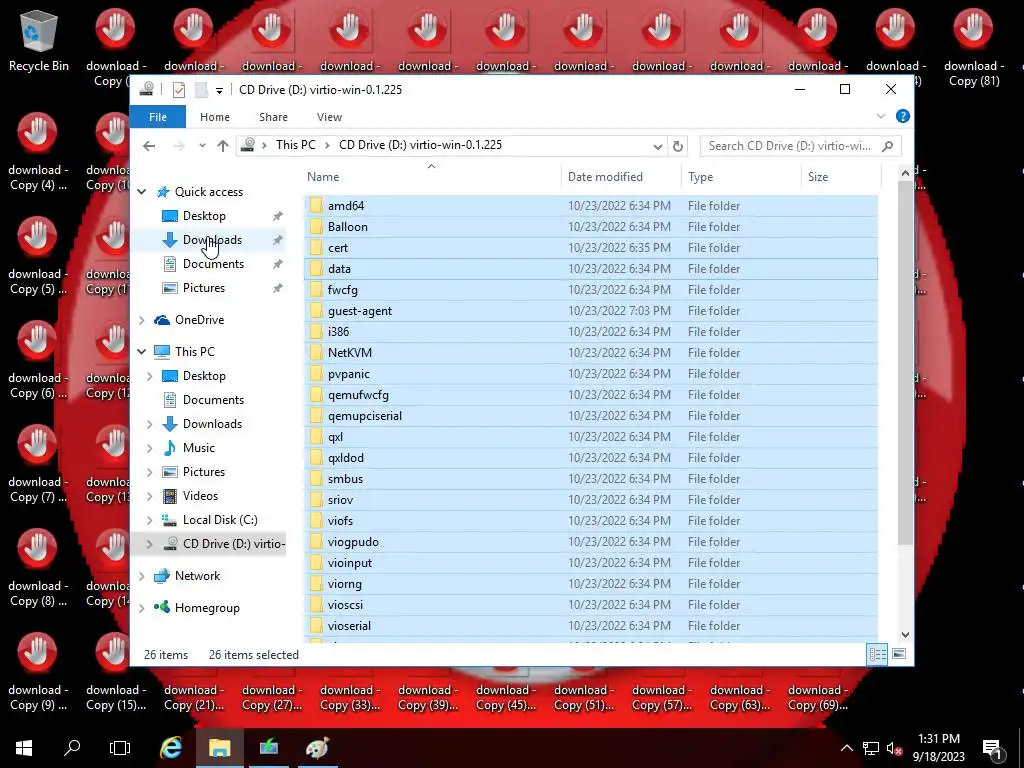
Task: Select Downloads under Quick access
Action: click(x=212, y=240)
